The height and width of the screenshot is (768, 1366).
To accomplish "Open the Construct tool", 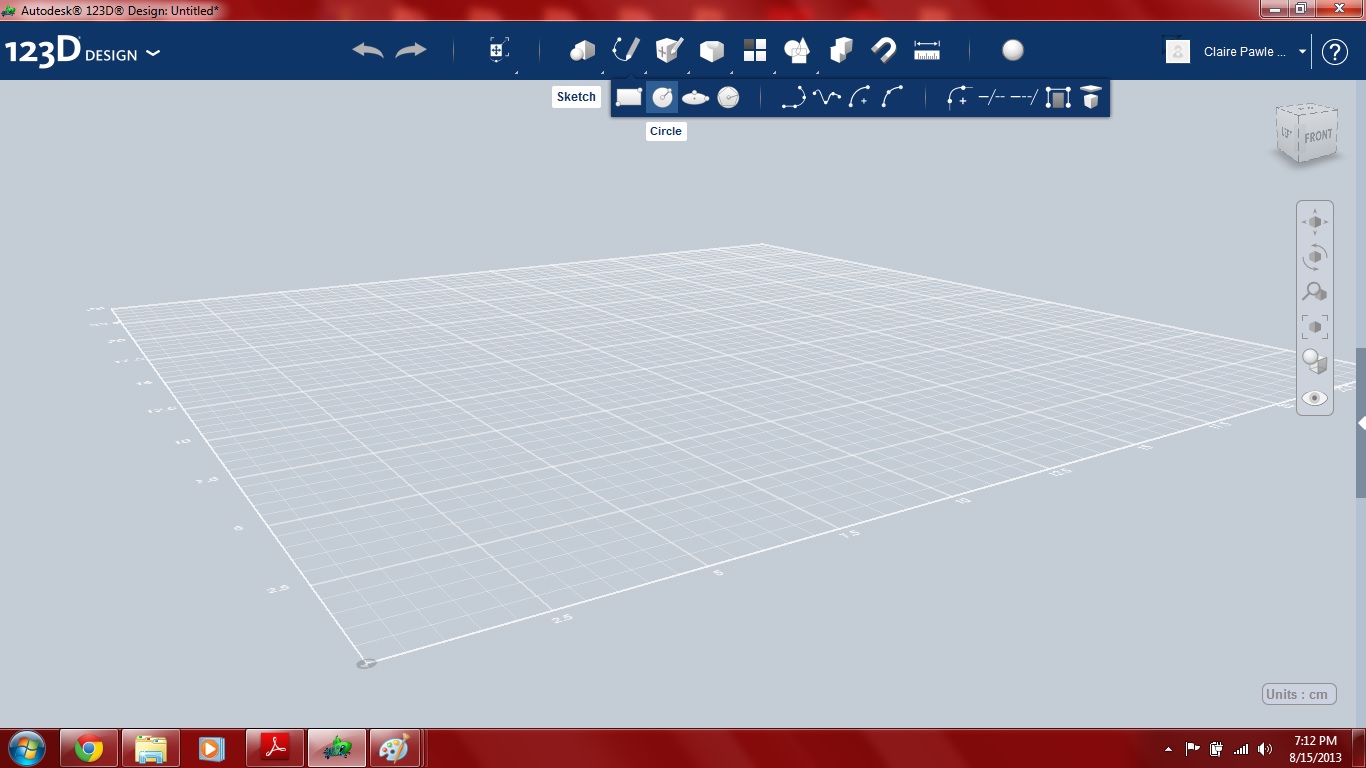I will 668,50.
